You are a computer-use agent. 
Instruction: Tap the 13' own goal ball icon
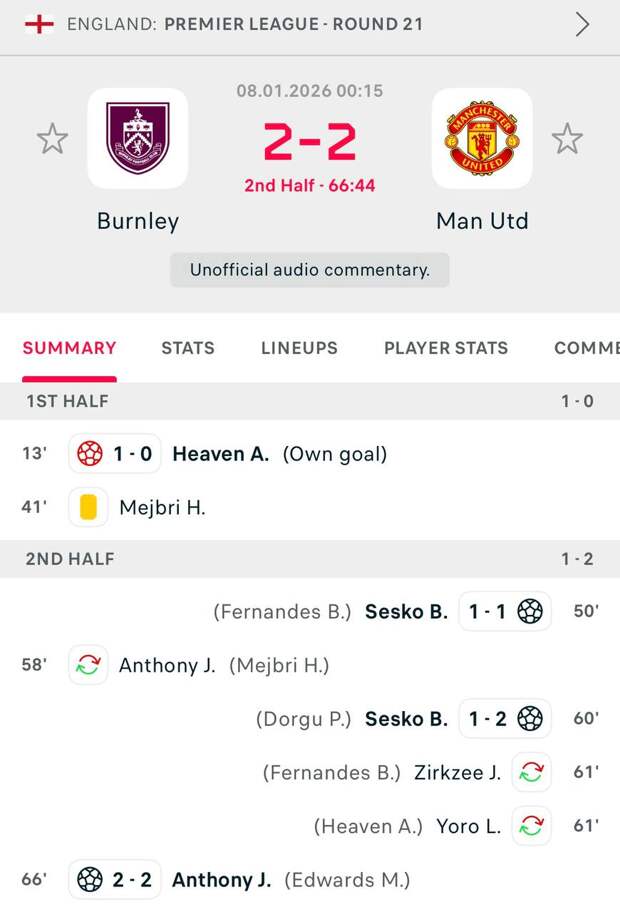coord(90,454)
